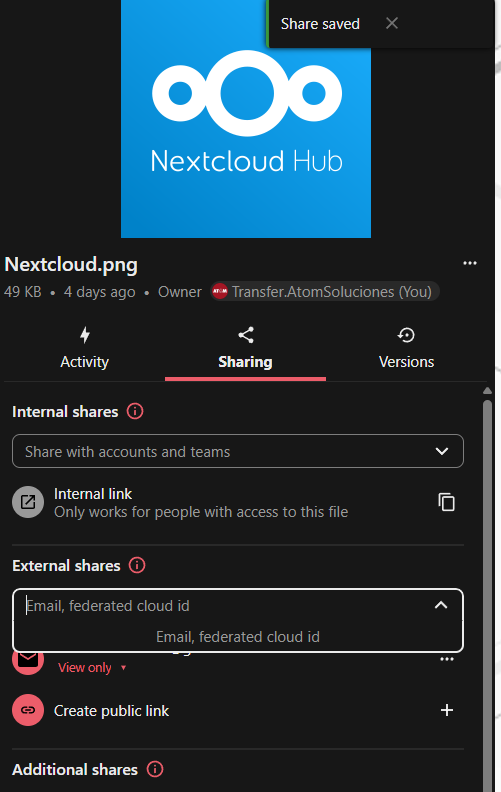Switch to the Versions tab
Viewport: 501px width, 792px height.
click(x=406, y=349)
